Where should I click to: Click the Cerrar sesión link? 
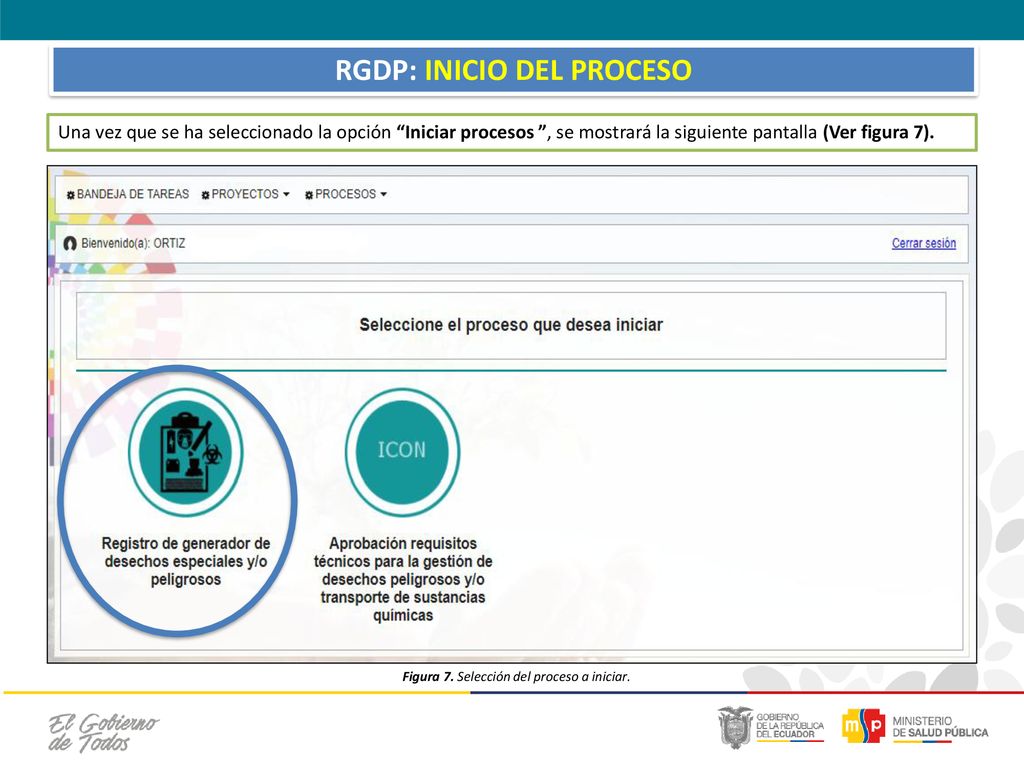tap(923, 243)
